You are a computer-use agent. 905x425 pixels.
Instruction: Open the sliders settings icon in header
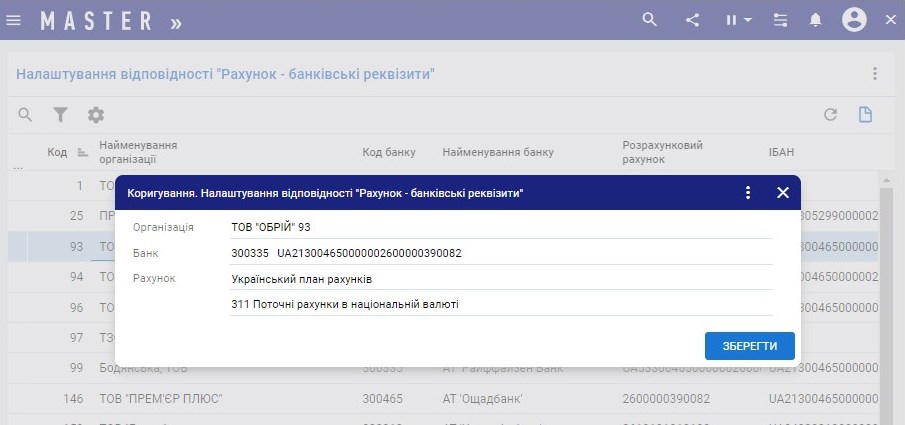pyautogui.click(x=780, y=20)
